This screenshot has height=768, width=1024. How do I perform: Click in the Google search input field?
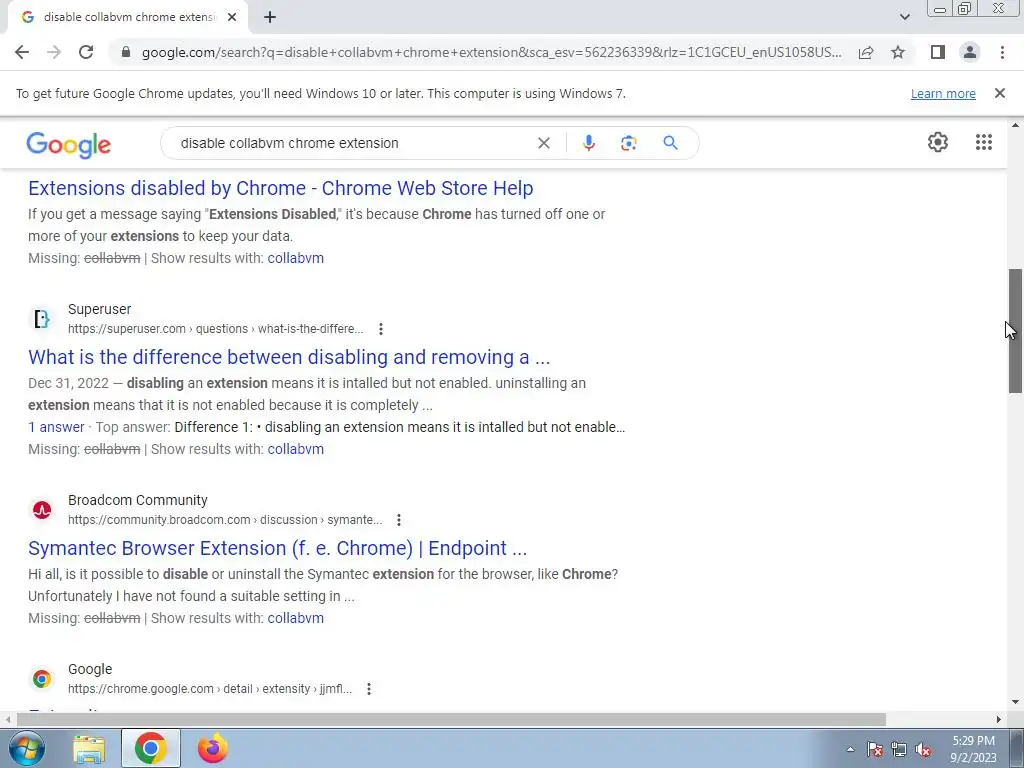pos(353,143)
